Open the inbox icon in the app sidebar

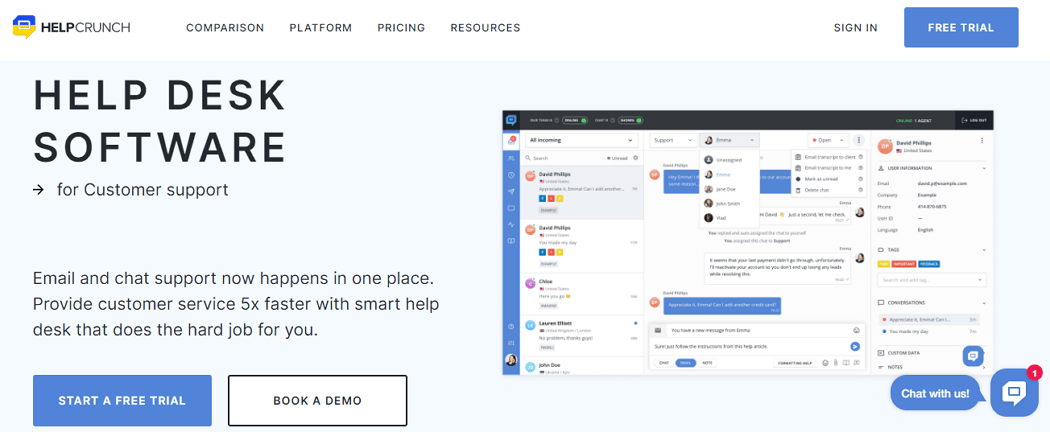(511, 141)
